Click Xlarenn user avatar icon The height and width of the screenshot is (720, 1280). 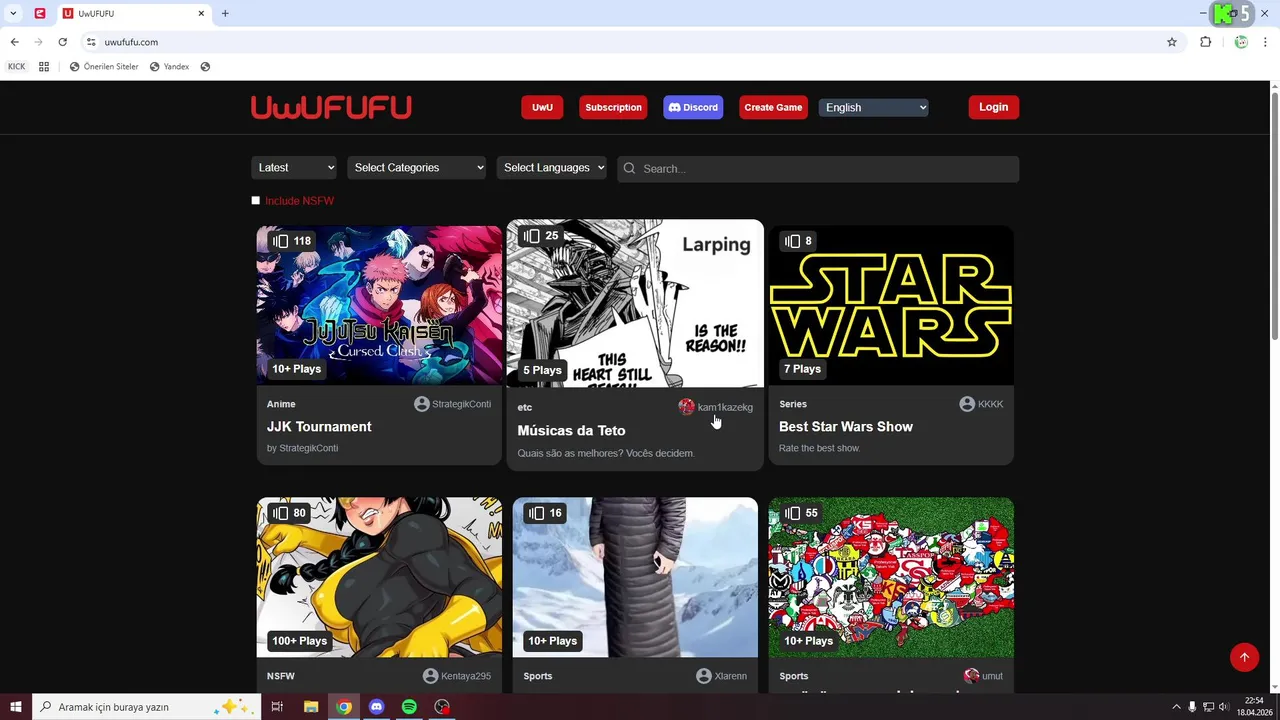coord(704,676)
